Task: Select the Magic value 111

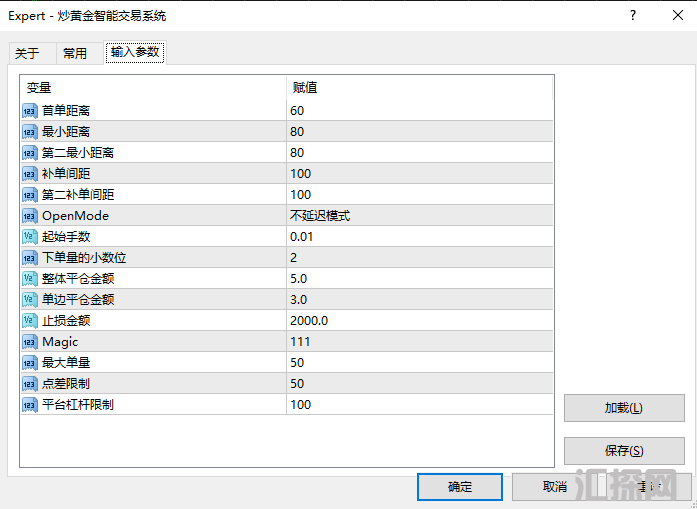Action: [x=420, y=342]
